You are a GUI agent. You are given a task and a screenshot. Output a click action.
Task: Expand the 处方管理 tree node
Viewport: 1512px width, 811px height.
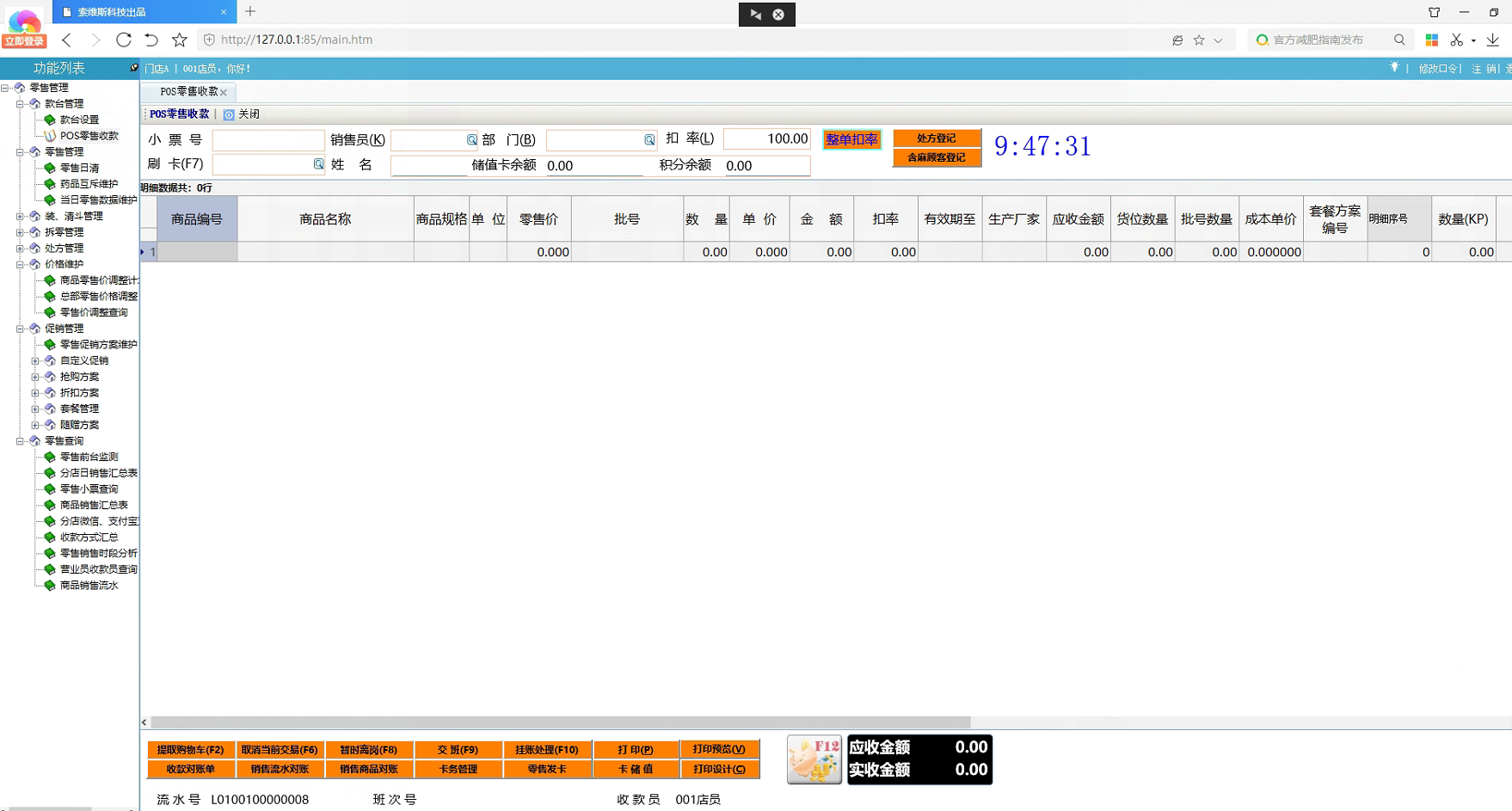click(20, 249)
